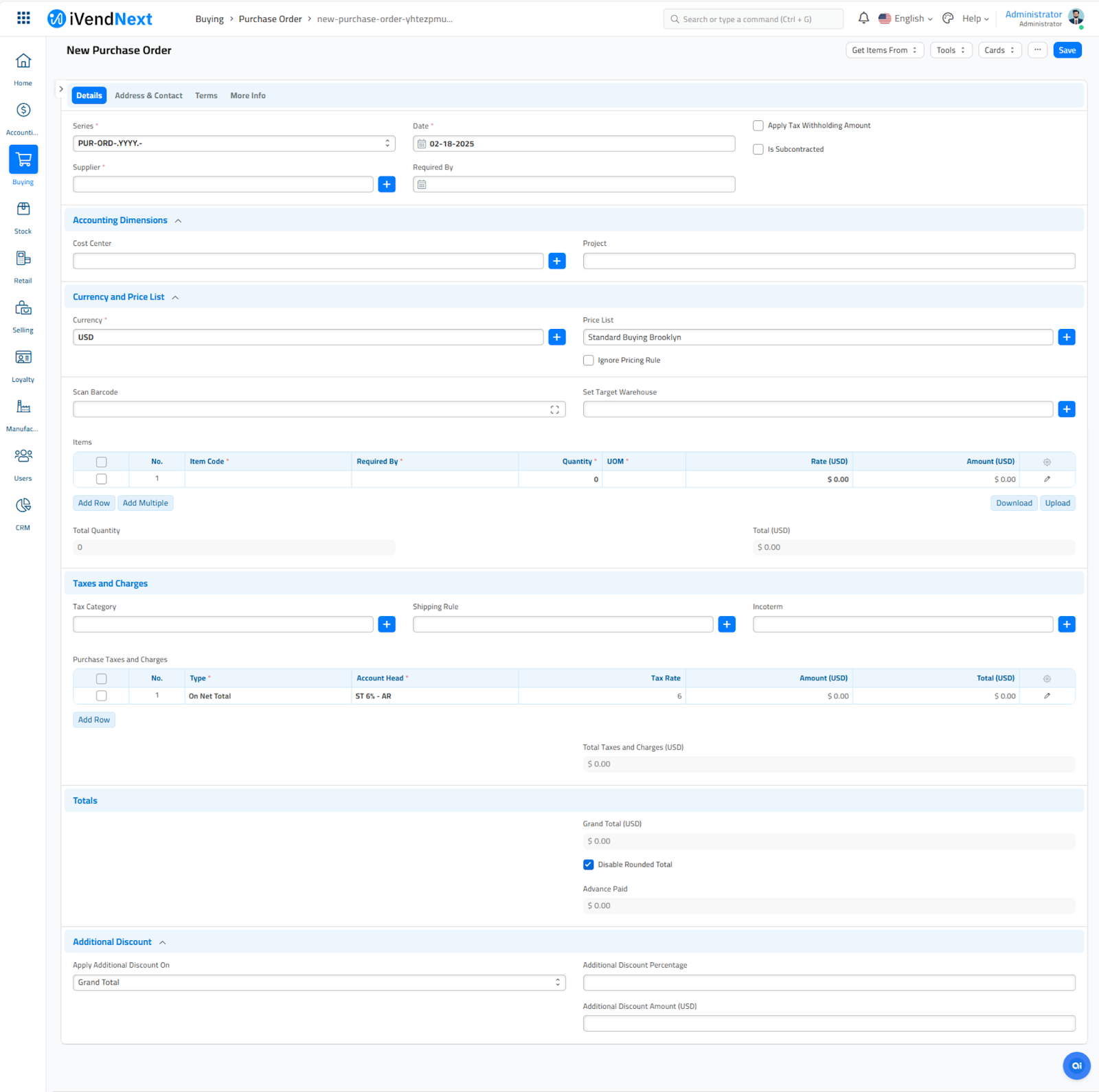Open Retail module in the sidebar

23,267
